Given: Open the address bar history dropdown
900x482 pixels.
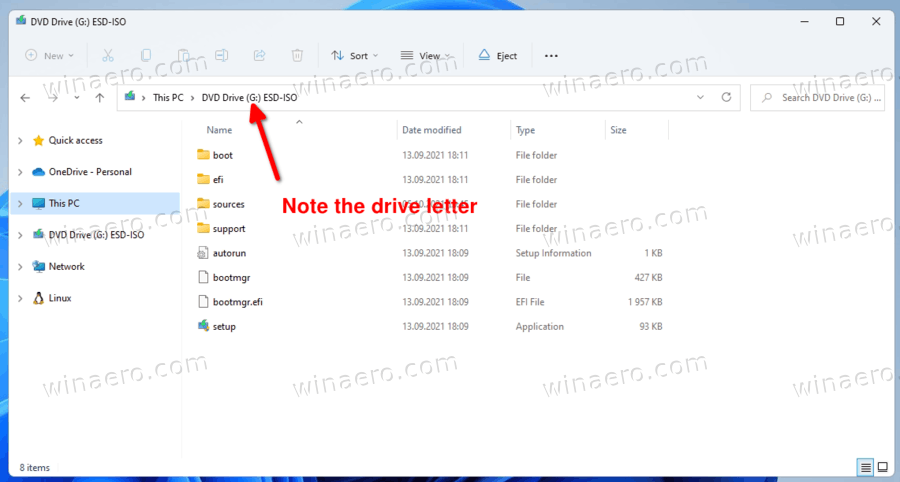Looking at the screenshot, I should click(700, 98).
